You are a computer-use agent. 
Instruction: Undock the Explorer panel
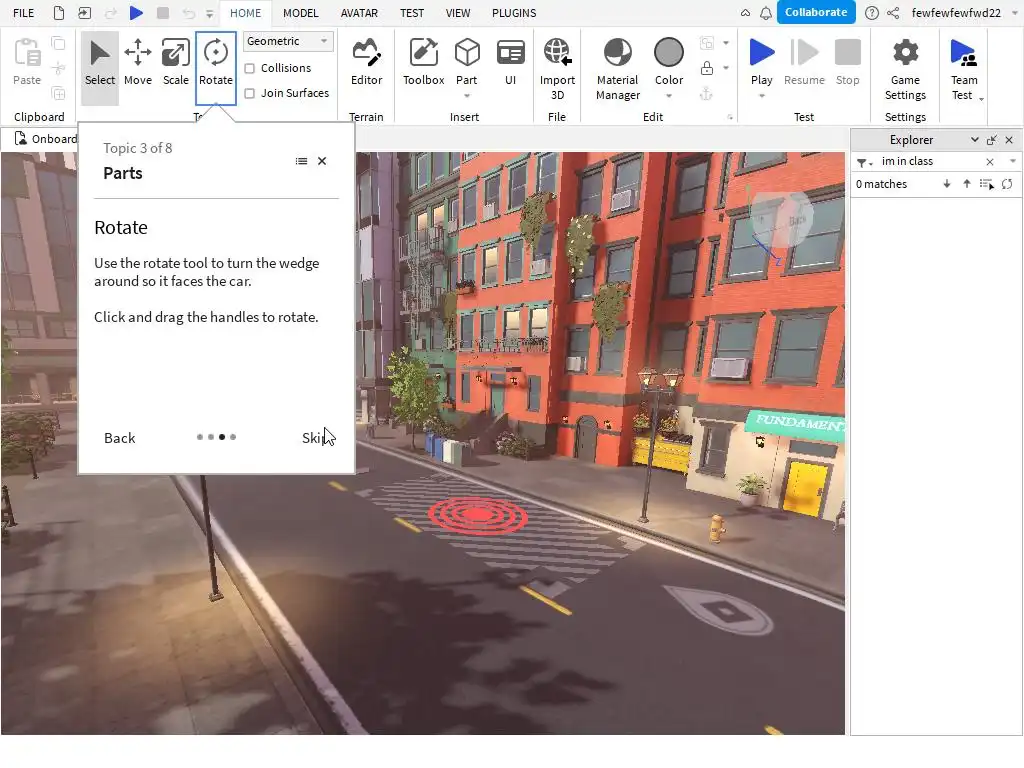click(x=991, y=140)
